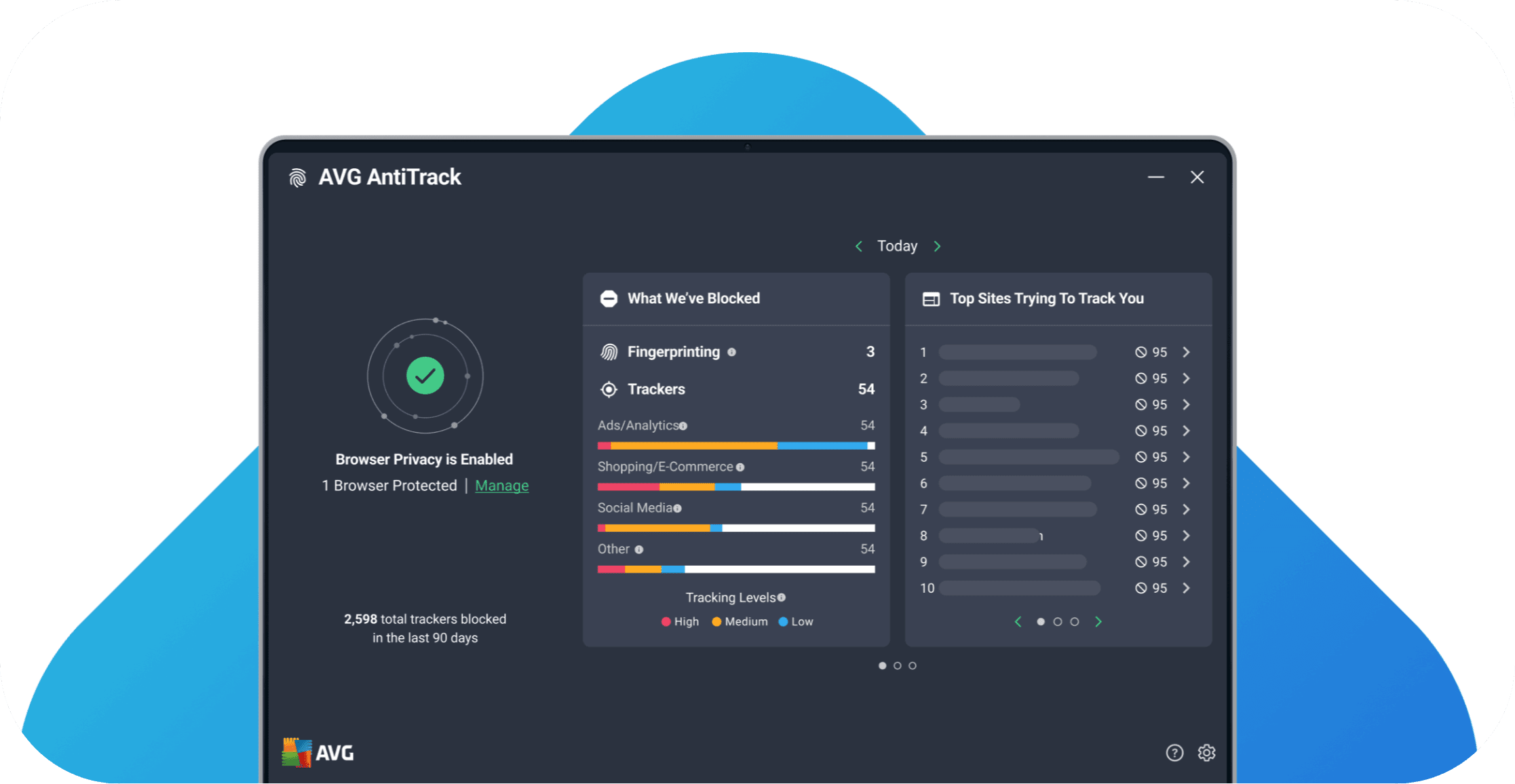This screenshot has height=784, width=1515.
Task: Click the Other category tracking level bar
Action: click(736, 570)
